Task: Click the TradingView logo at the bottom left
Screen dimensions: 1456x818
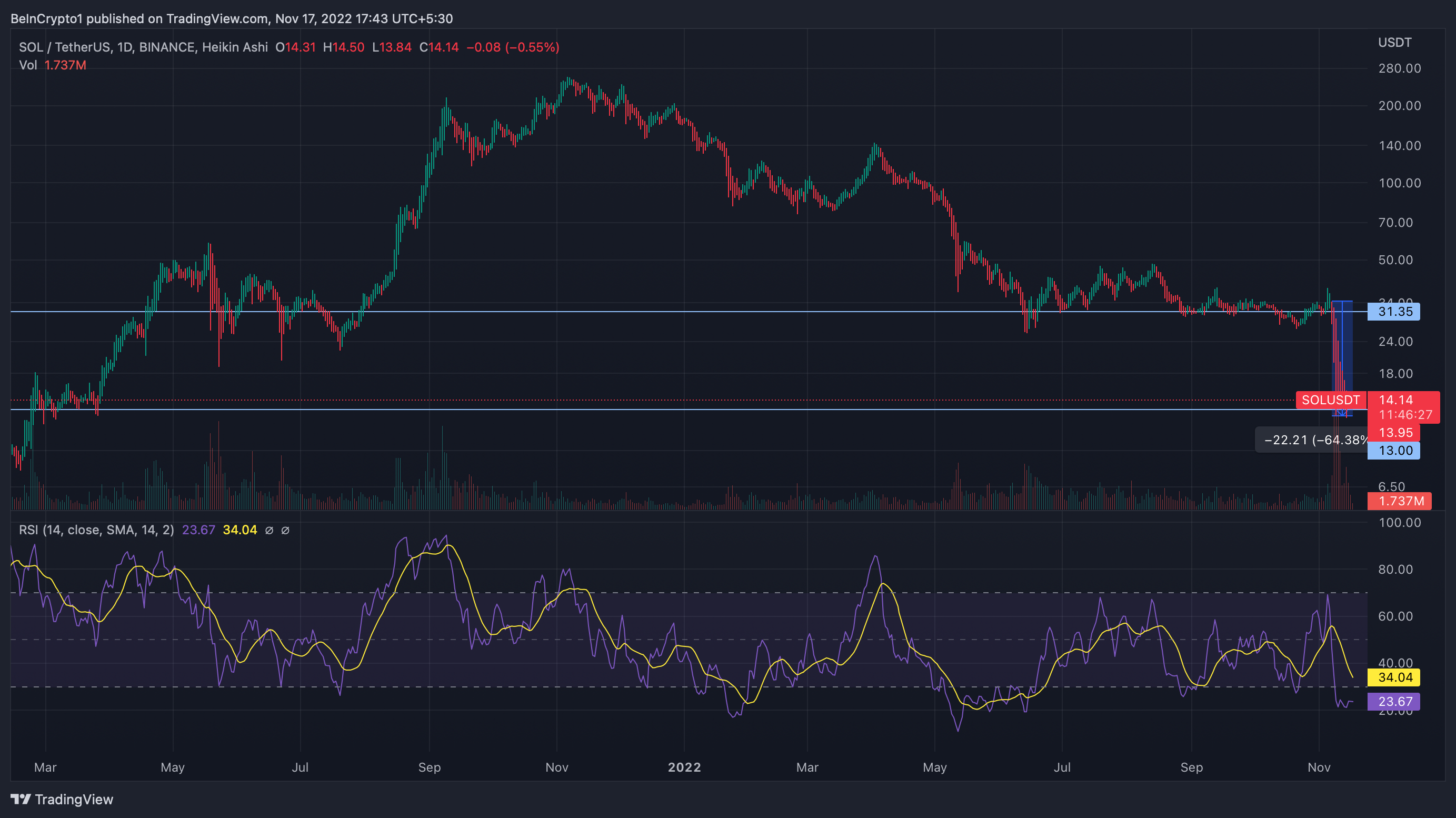Action: coord(62,800)
